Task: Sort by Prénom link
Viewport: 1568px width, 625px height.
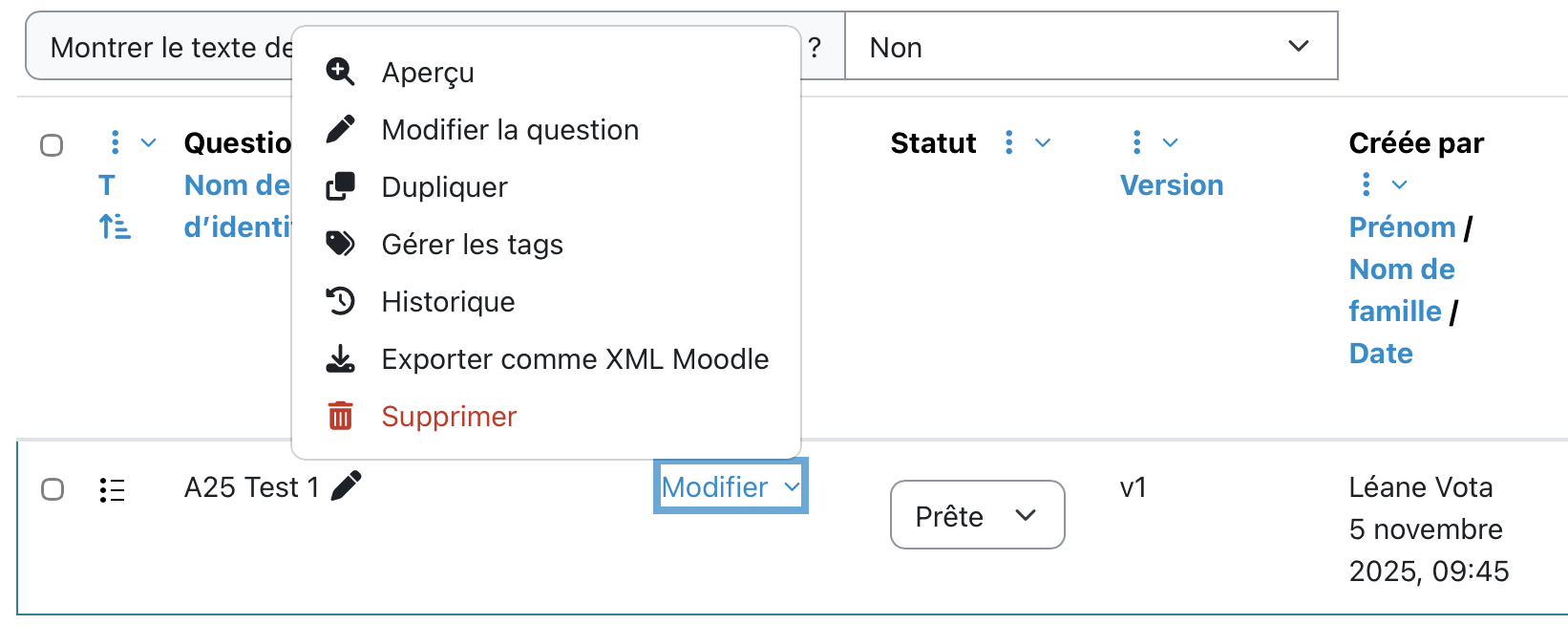Action: click(x=1402, y=227)
